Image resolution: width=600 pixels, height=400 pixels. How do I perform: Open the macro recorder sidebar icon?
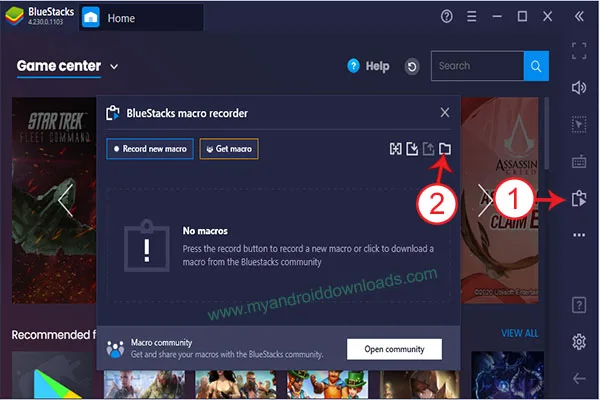coord(579,198)
